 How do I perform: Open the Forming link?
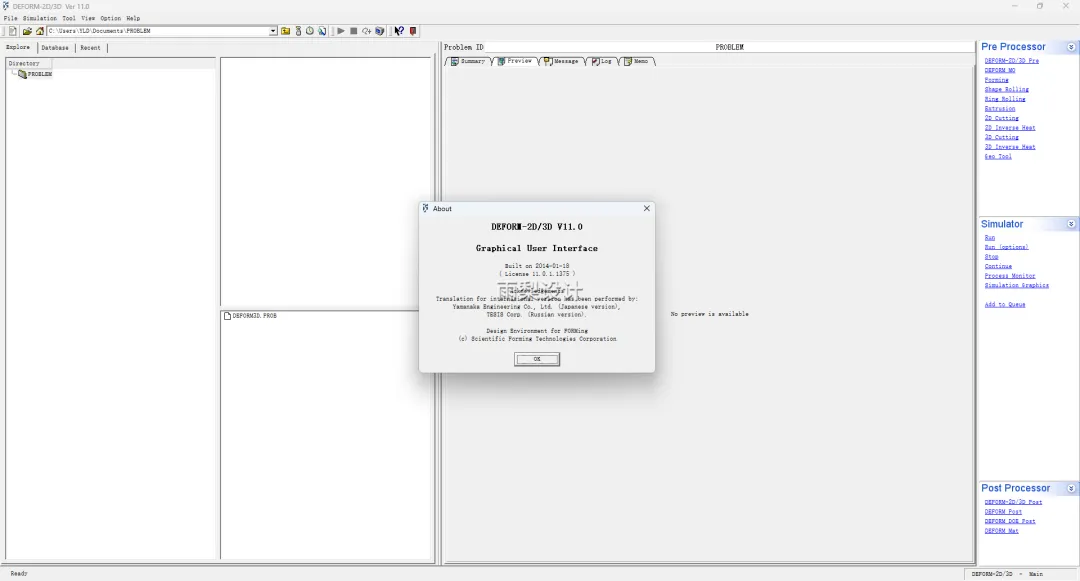(x=996, y=80)
